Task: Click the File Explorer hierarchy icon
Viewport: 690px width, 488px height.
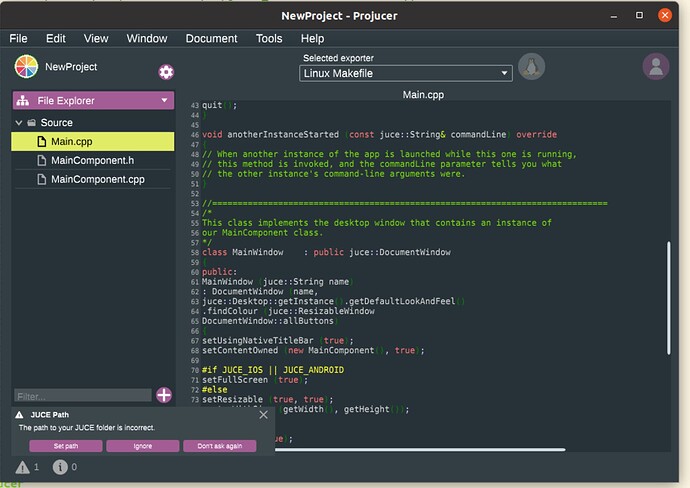Action: [x=23, y=101]
